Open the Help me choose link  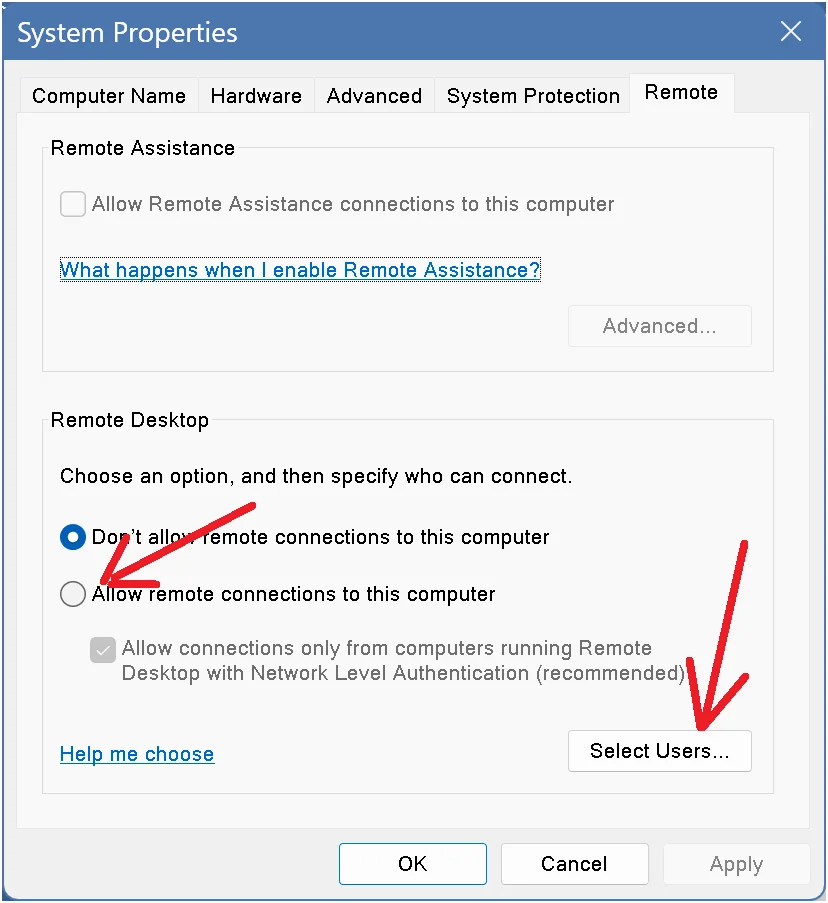(x=137, y=754)
